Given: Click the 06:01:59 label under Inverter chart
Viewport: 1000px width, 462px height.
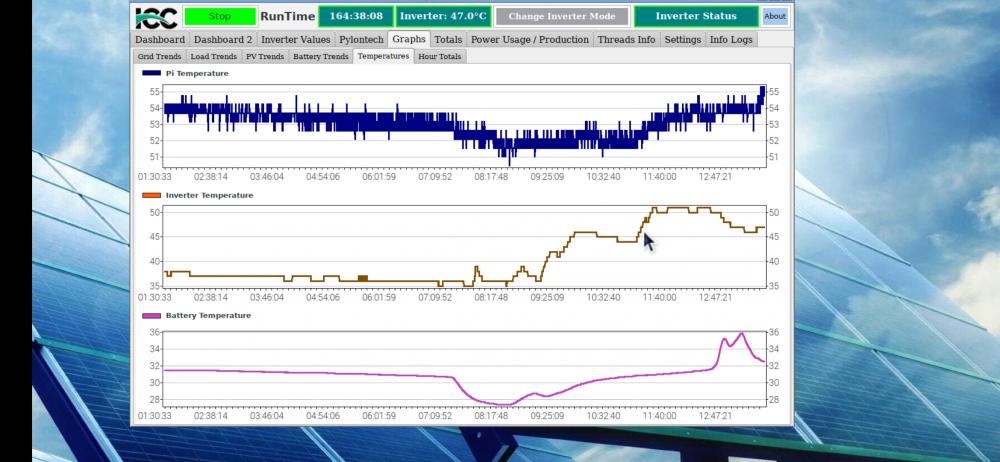Looking at the screenshot, I should click(x=379, y=297).
